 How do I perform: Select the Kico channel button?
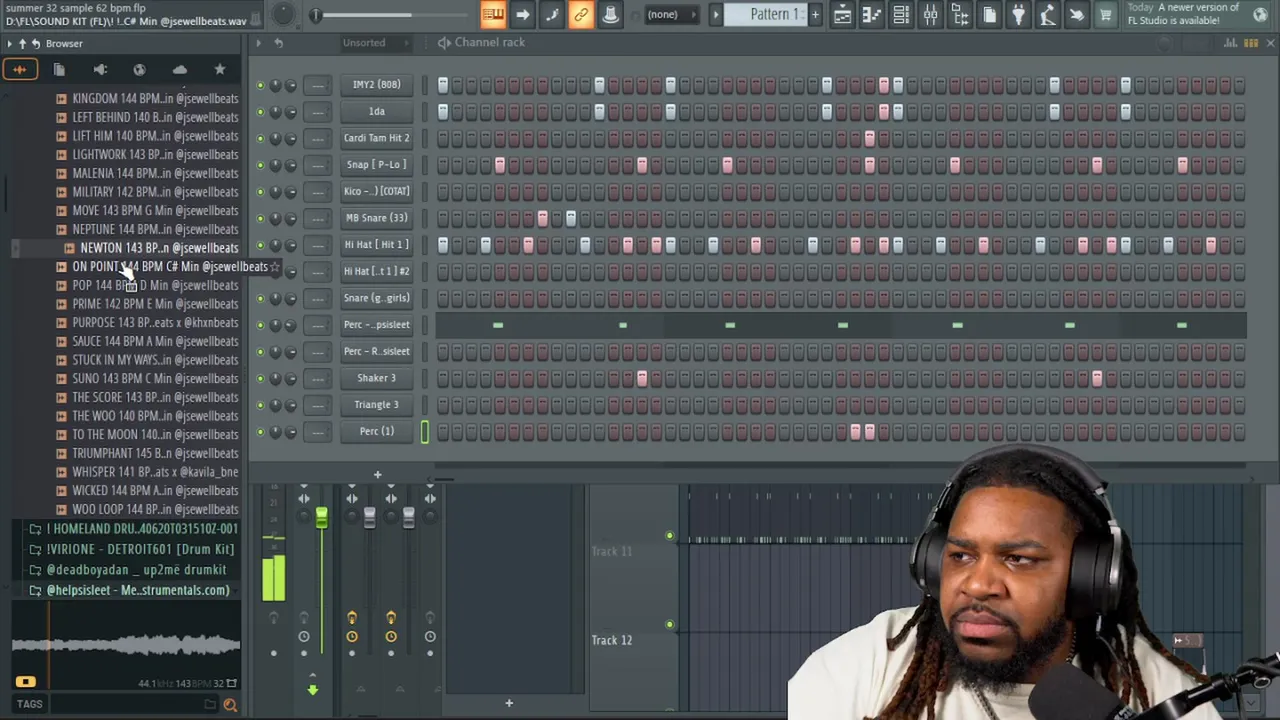click(376, 191)
